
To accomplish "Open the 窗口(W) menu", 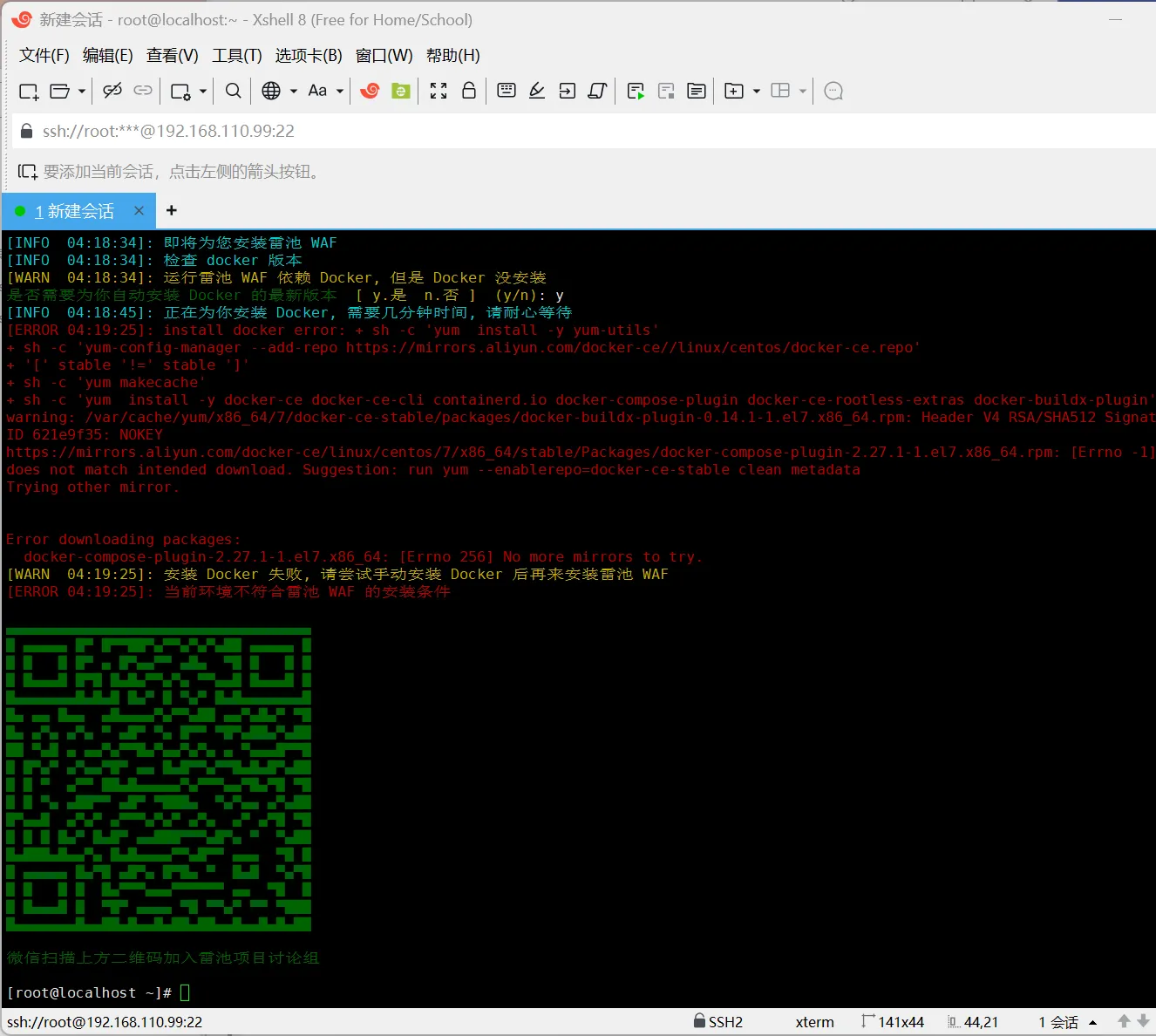I will [x=384, y=56].
